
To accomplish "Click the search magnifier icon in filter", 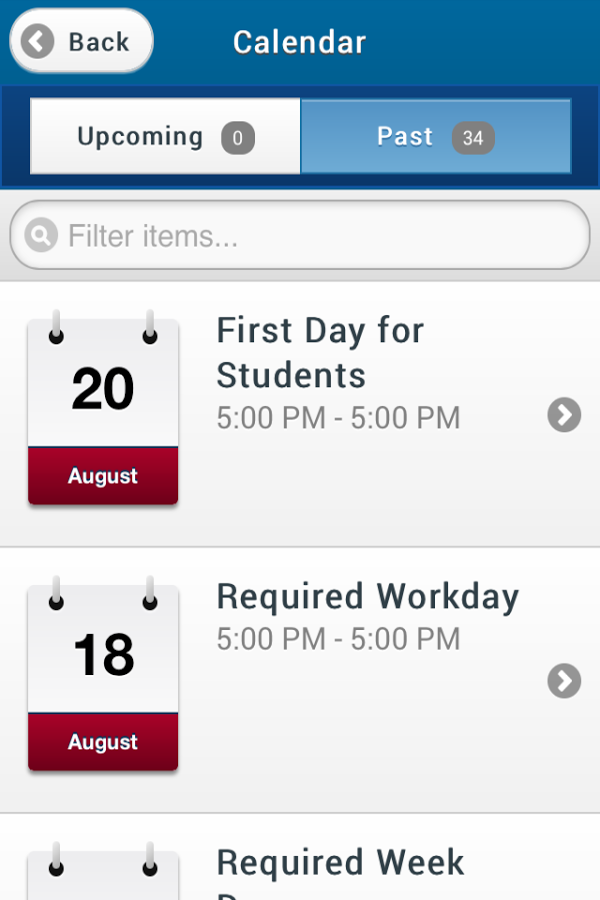I will (41, 235).
